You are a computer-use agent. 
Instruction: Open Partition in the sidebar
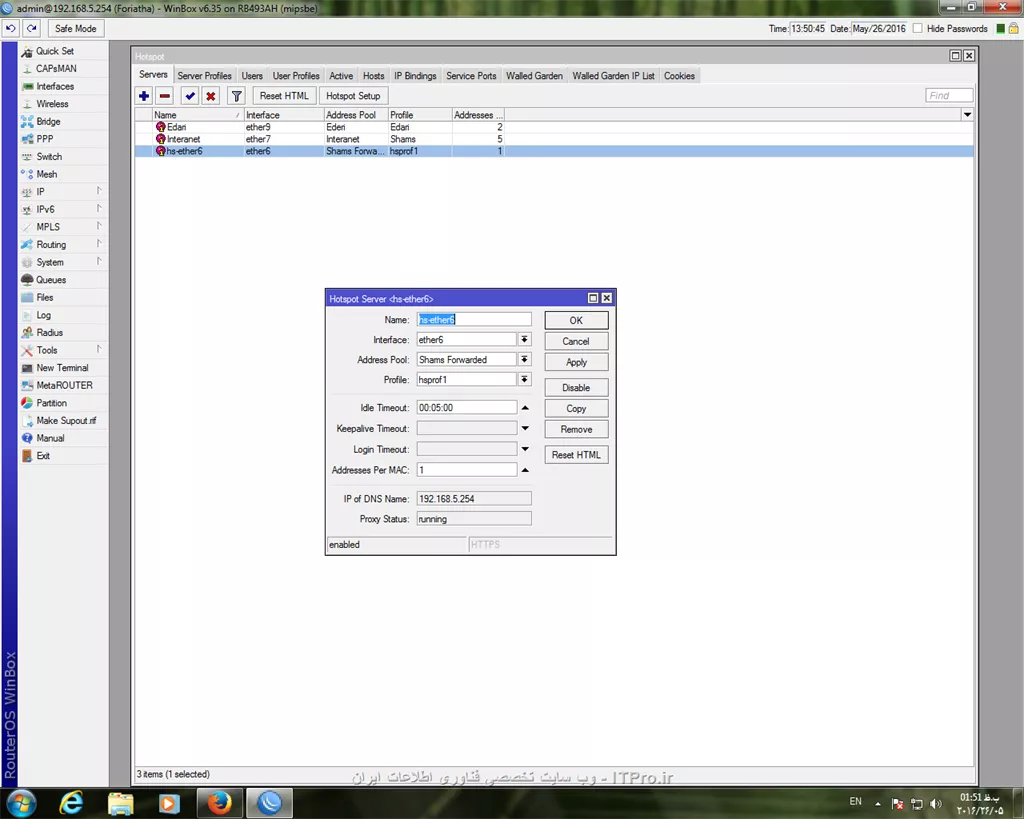tap(63, 403)
